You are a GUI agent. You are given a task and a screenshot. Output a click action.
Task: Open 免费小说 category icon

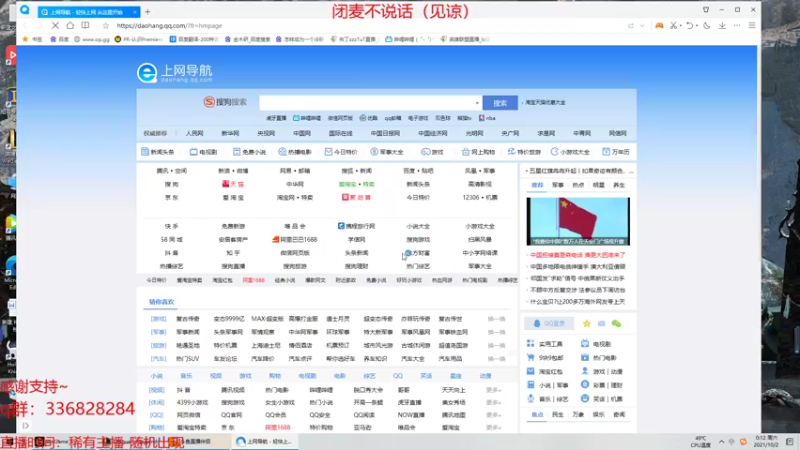click(249, 152)
